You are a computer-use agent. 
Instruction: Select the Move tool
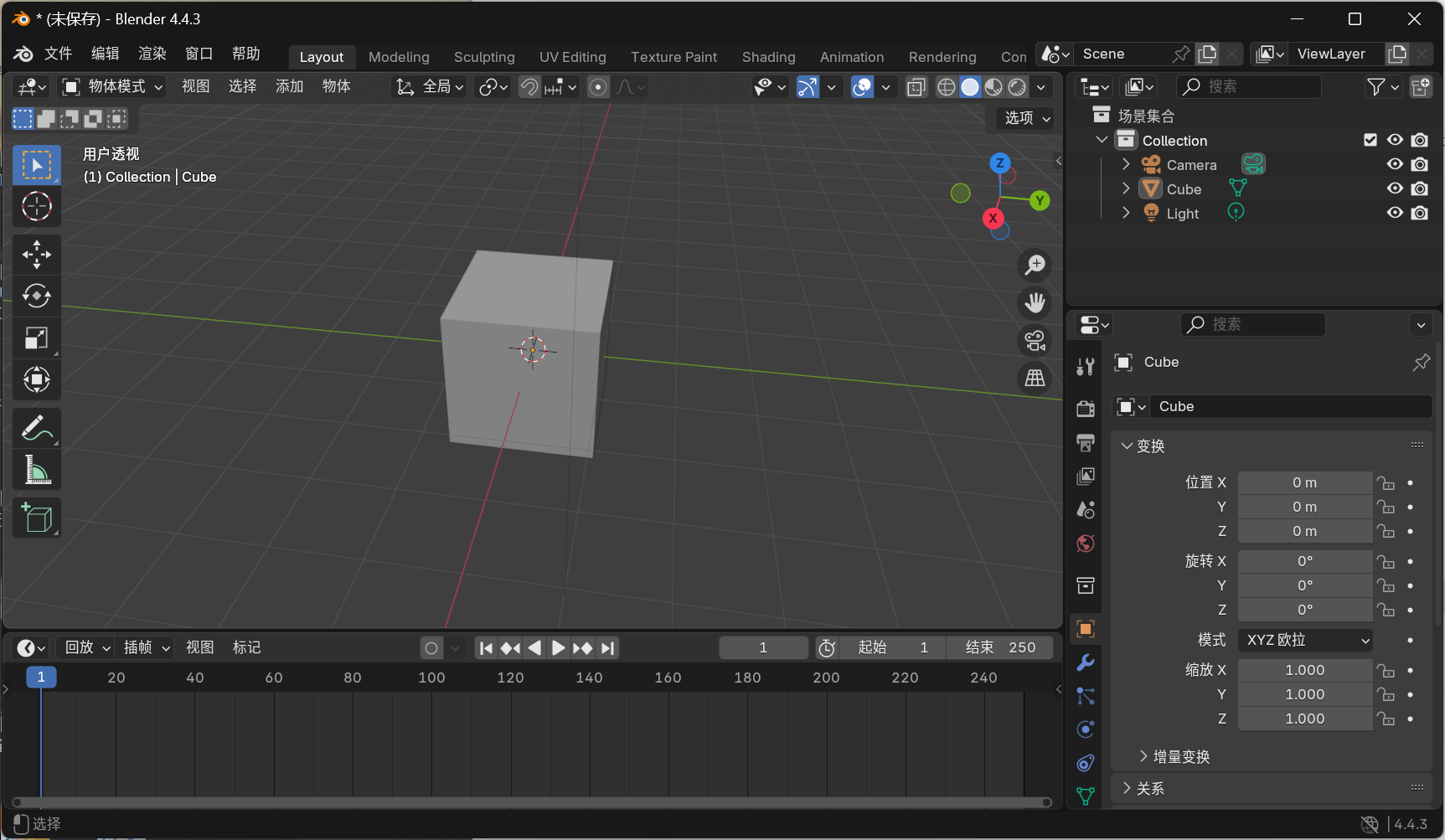[37, 255]
